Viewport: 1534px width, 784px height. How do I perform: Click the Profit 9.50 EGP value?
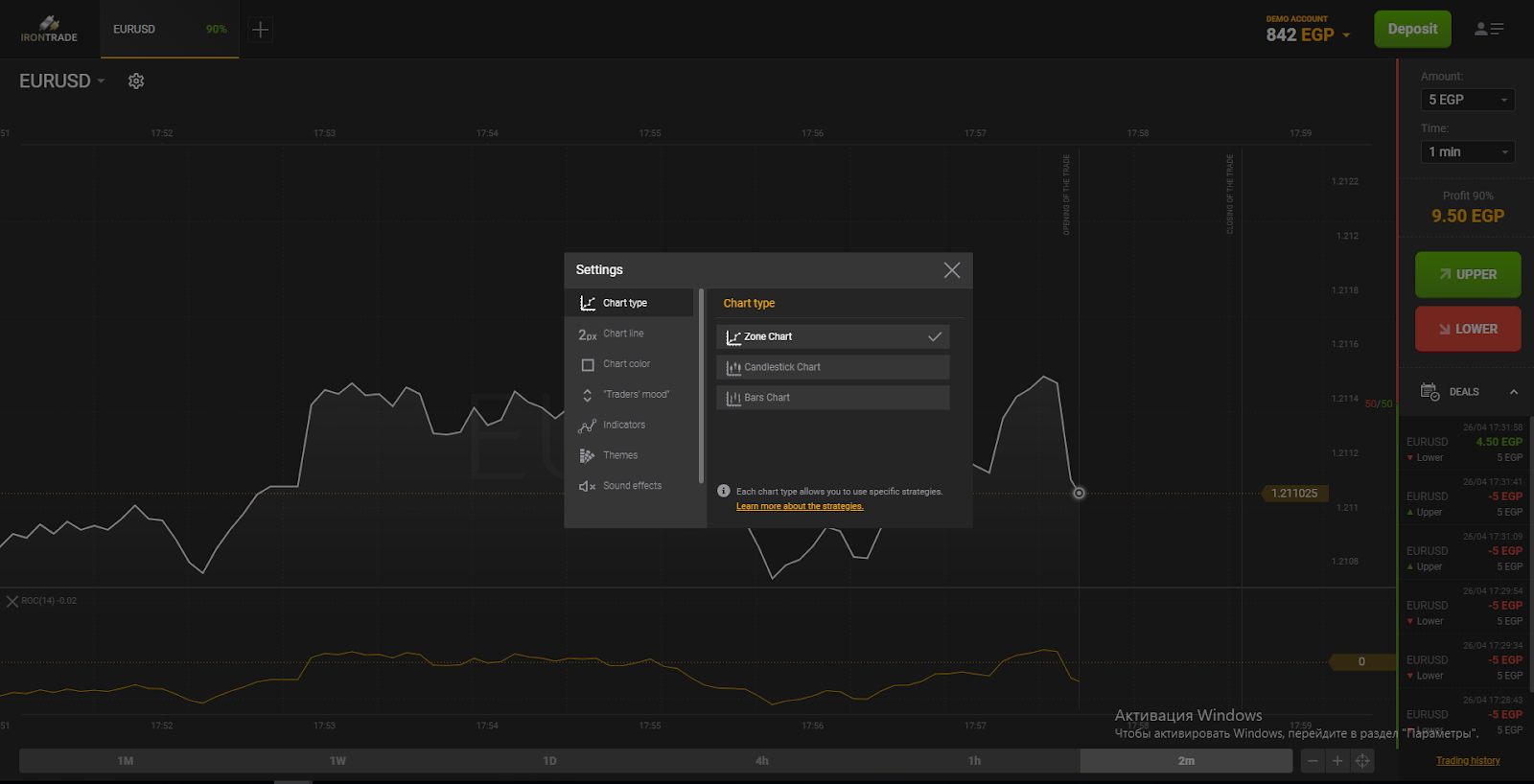[1468, 217]
